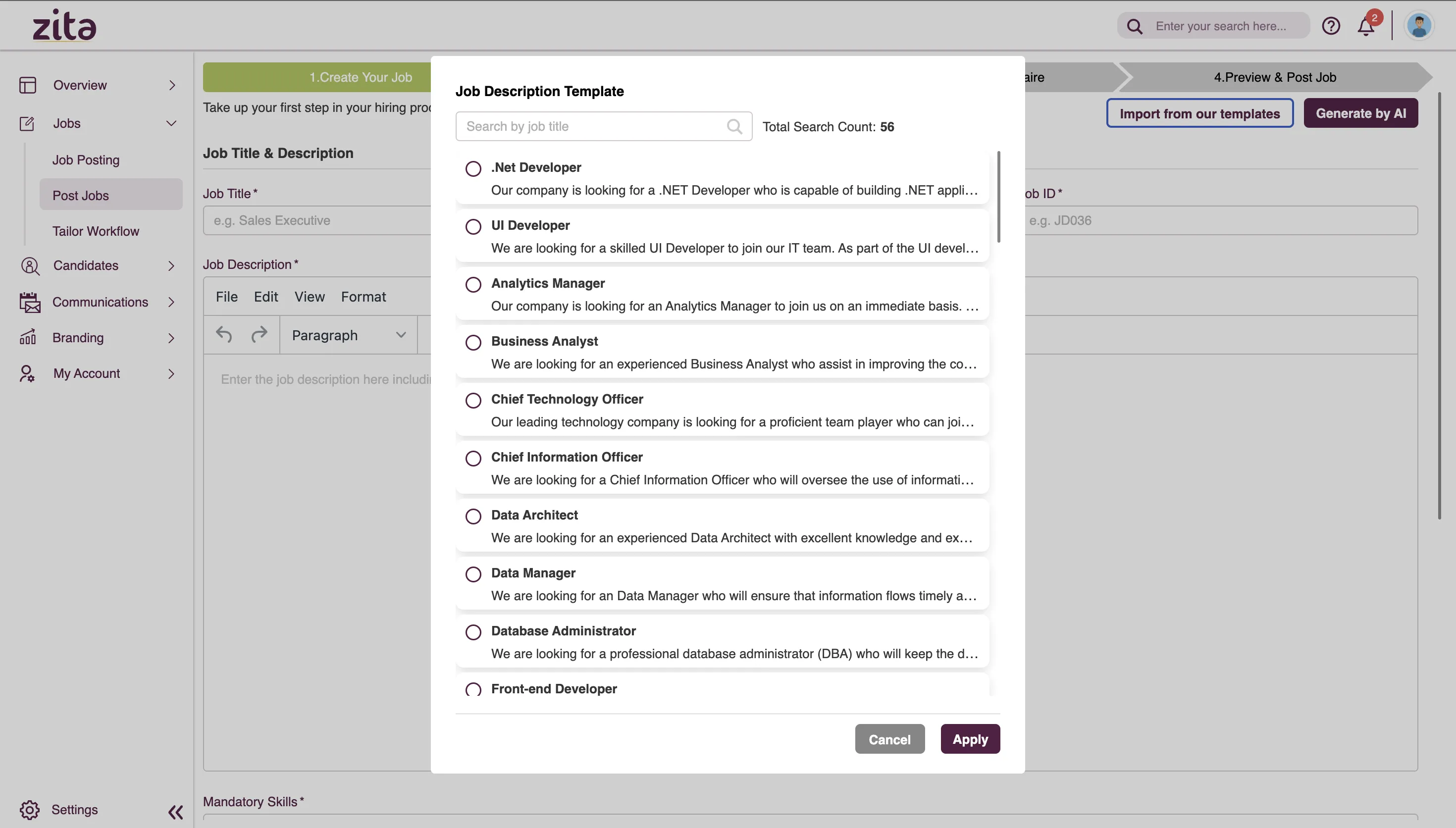Select the UI Developer radio button
This screenshot has width=1456, height=828.
click(x=473, y=226)
